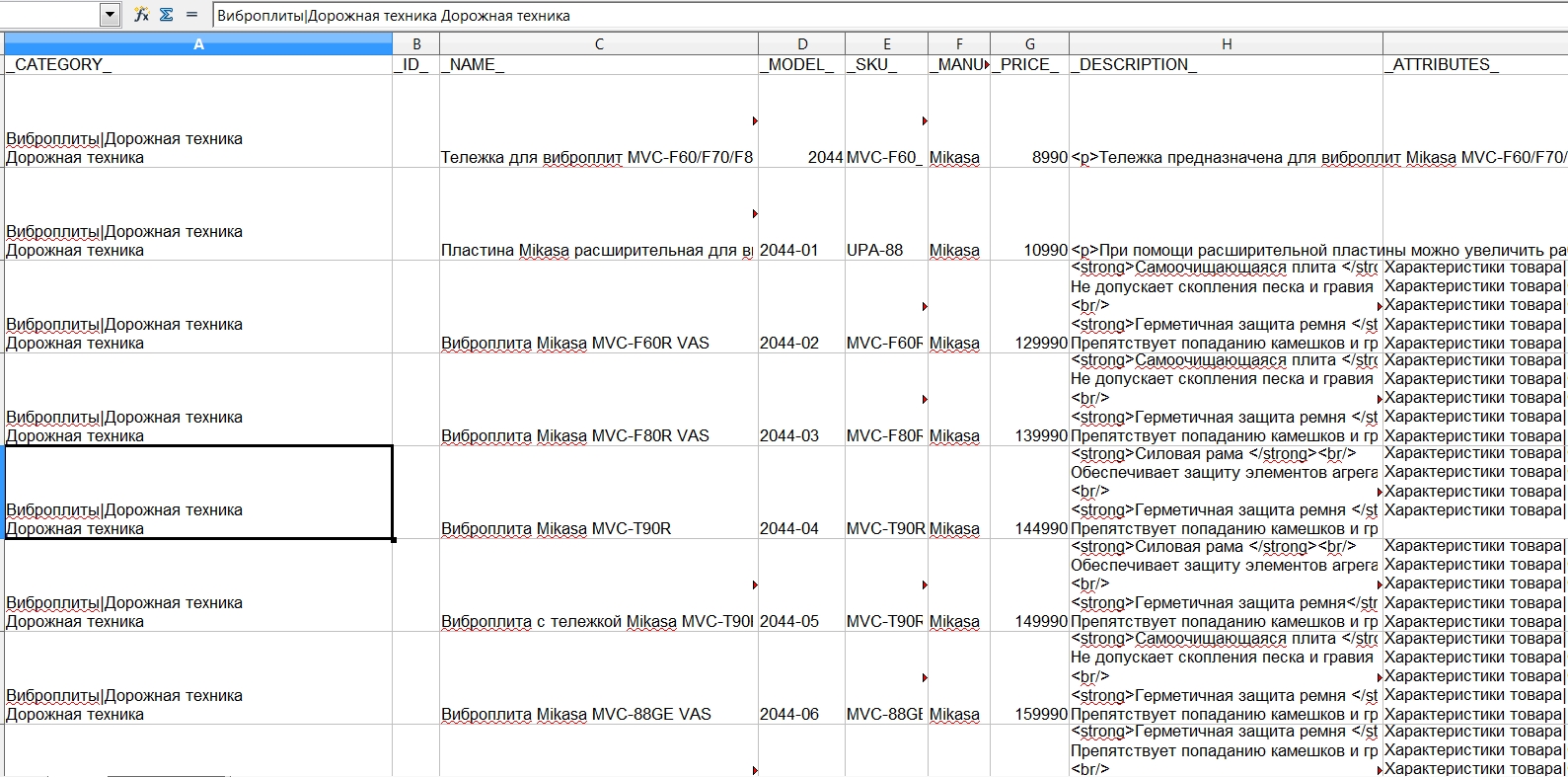
Task: Select the category cell in the 2044-02 row
Action: point(198,306)
